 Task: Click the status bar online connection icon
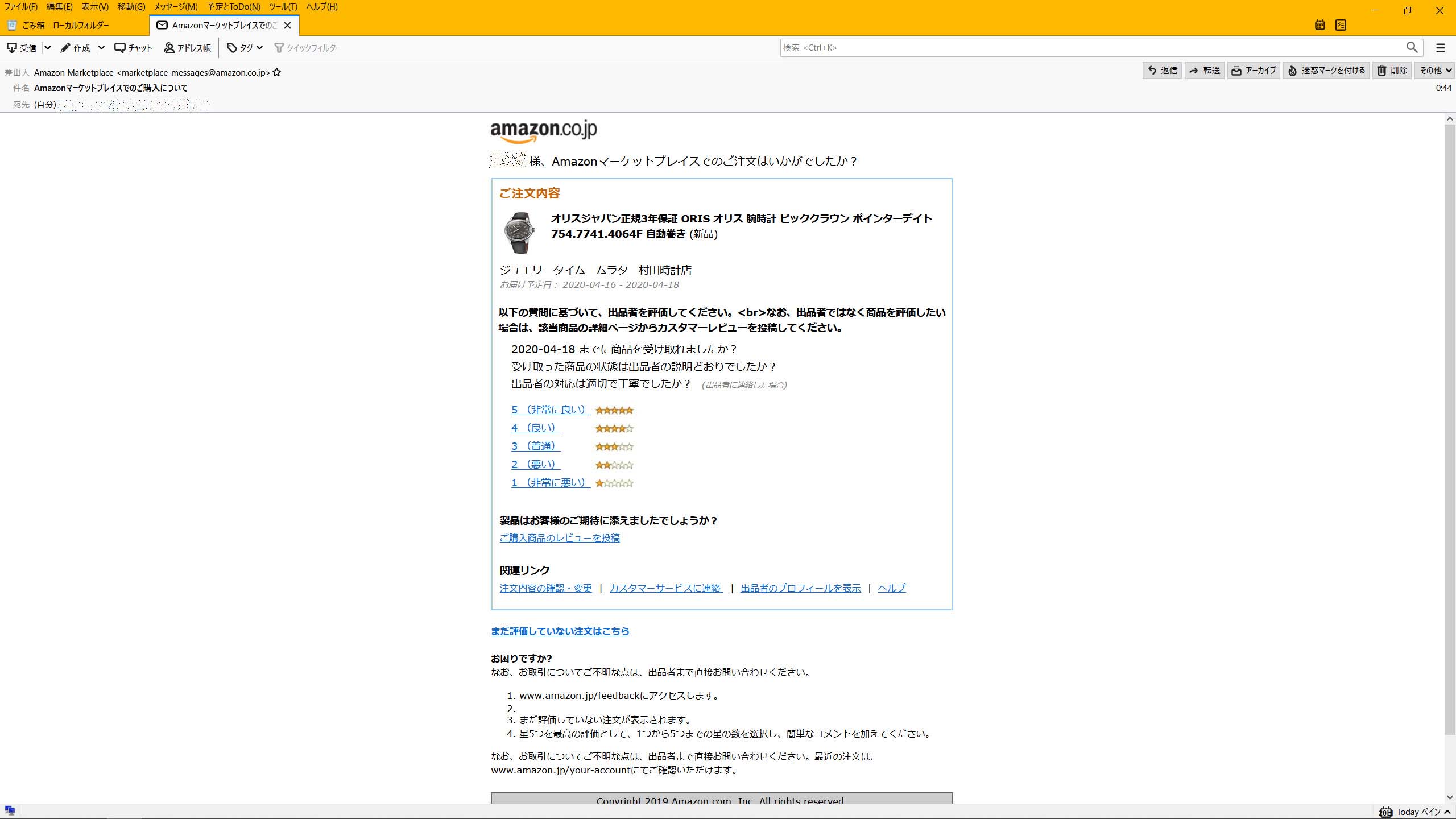click(10, 811)
